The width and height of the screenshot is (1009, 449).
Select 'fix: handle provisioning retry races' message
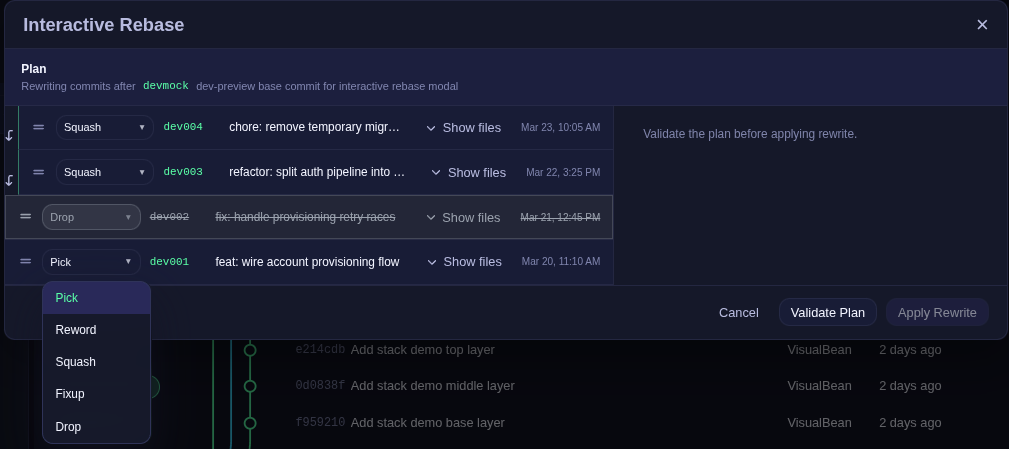(305, 217)
